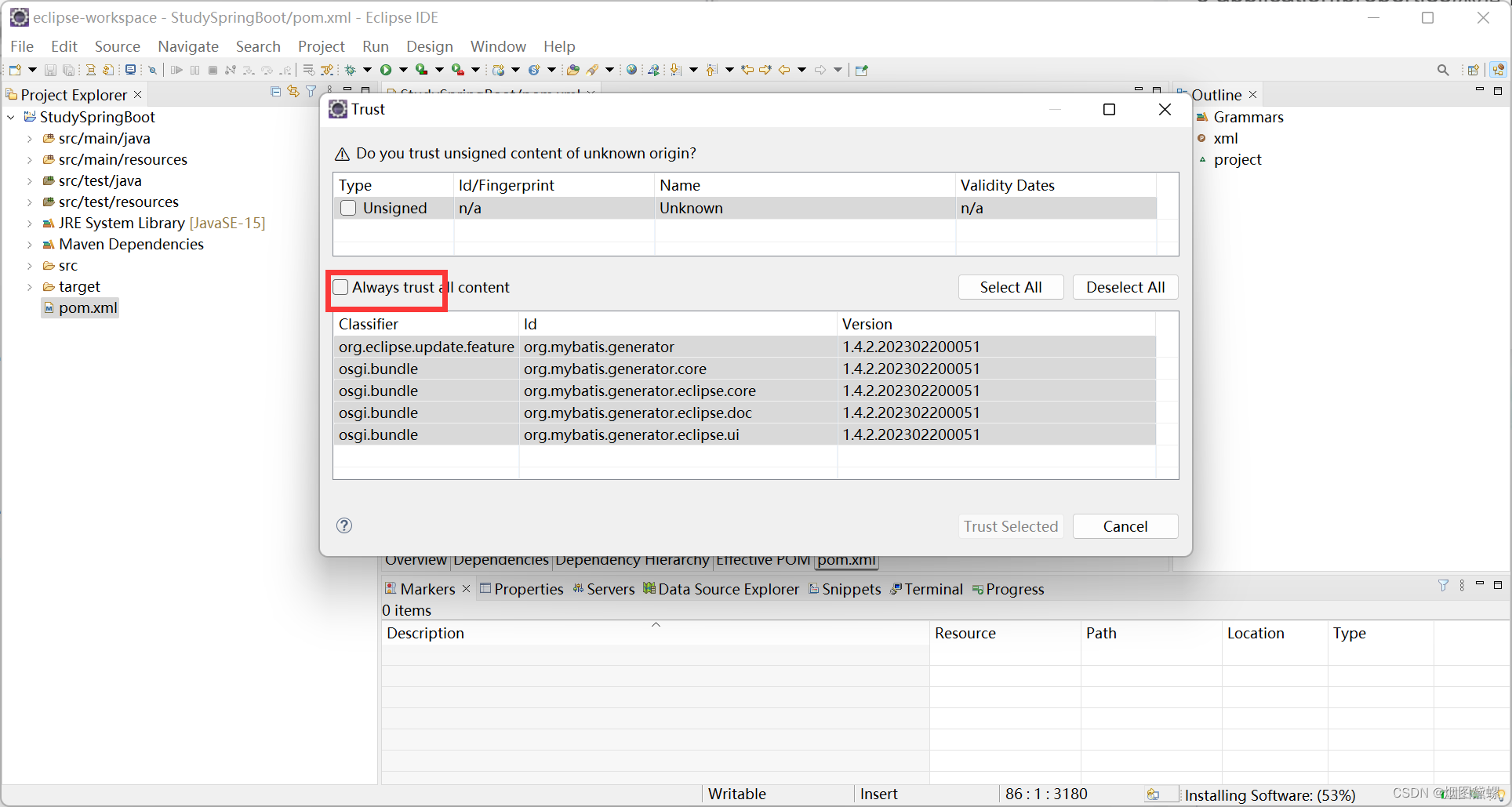Switch to the Terminal tab
This screenshot has height=807, width=1512.
point(926,589)
